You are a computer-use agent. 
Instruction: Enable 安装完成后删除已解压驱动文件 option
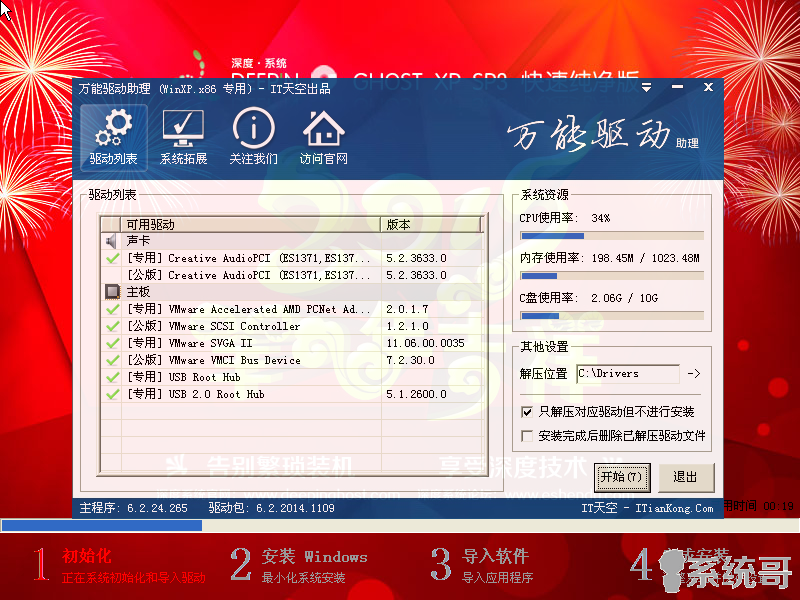[527, 436]
